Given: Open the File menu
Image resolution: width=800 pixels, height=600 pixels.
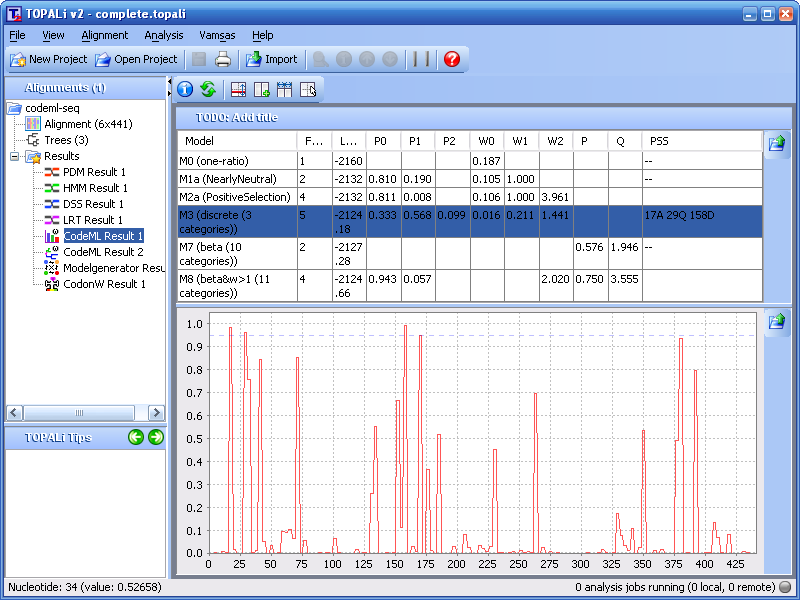Looking at the screenshot, I should click(17, 35).
